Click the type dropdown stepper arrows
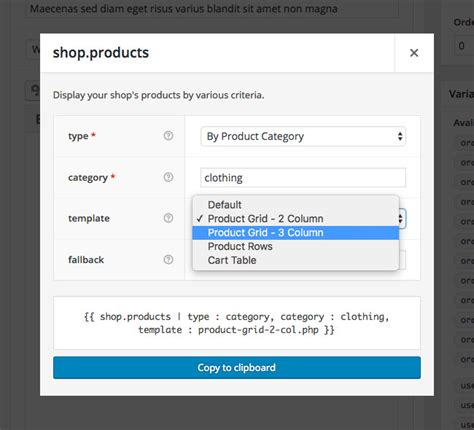The image size is (474, 430). [400, 136]
